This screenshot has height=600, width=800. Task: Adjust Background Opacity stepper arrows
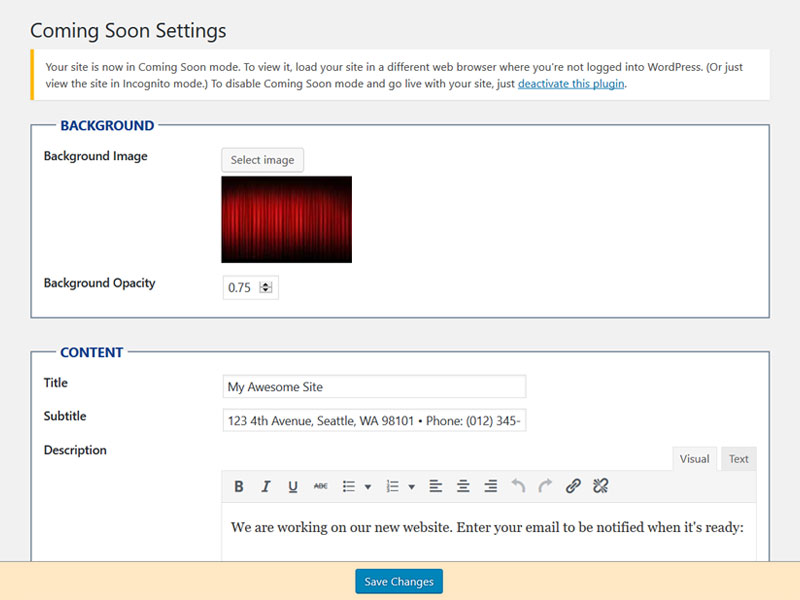pyautogui.click(x=265, y=287)
